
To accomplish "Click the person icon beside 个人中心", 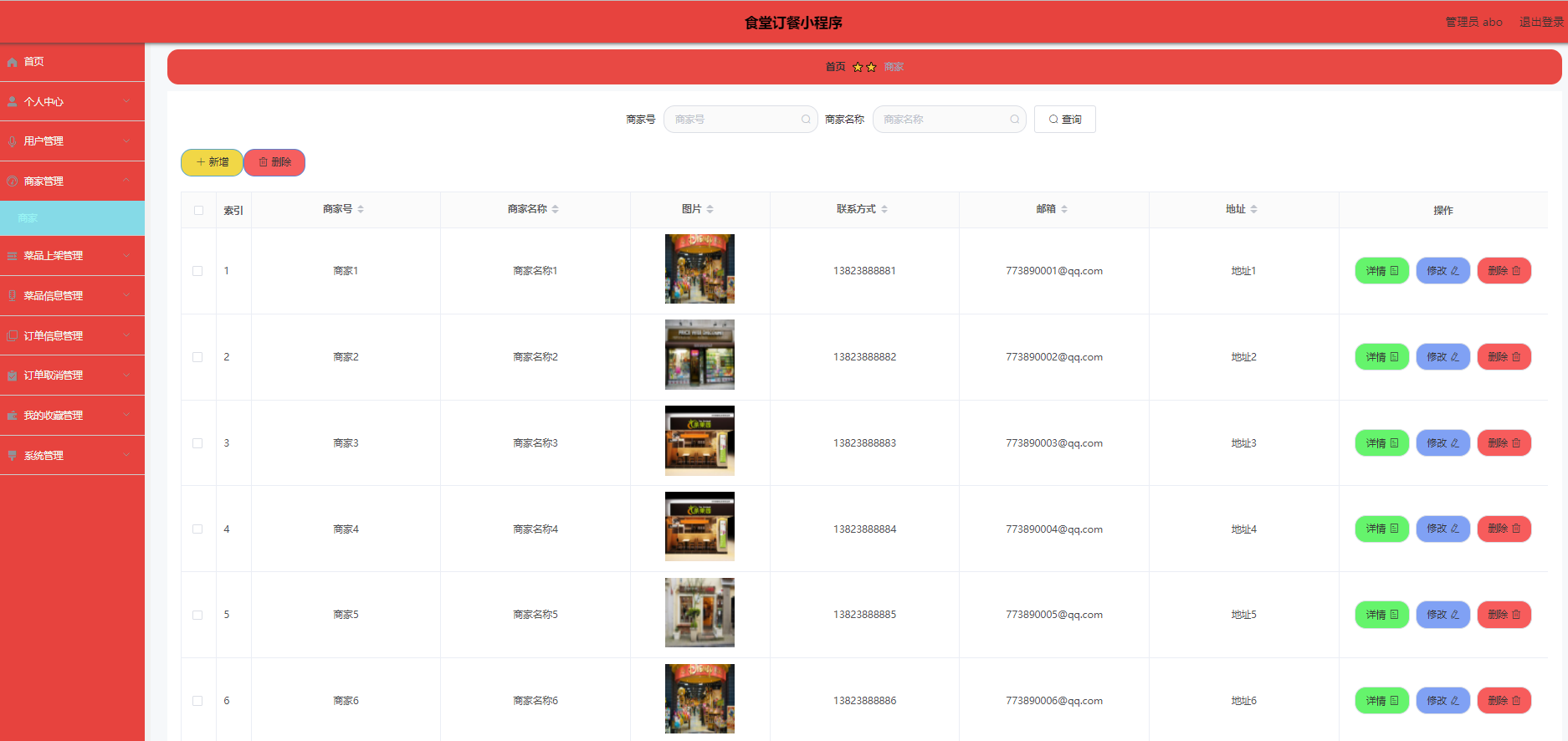I will point(13,101).
